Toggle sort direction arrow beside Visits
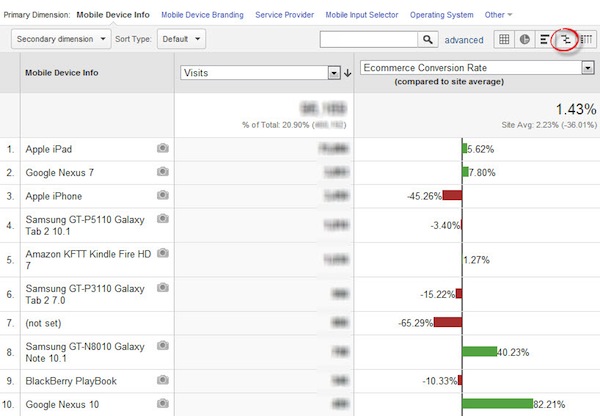600x416 pixels. click(347, 73)
